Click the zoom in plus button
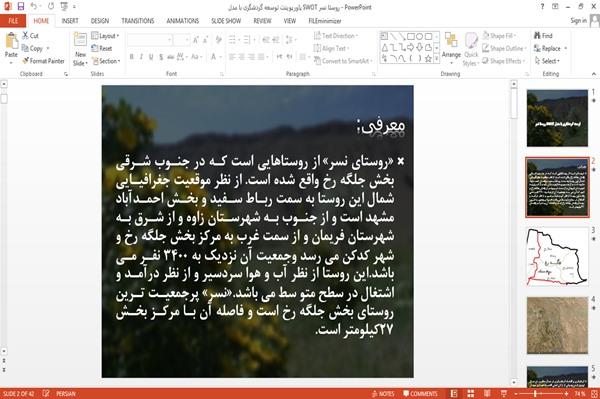600x399 pixels. [x=567, y=394]
